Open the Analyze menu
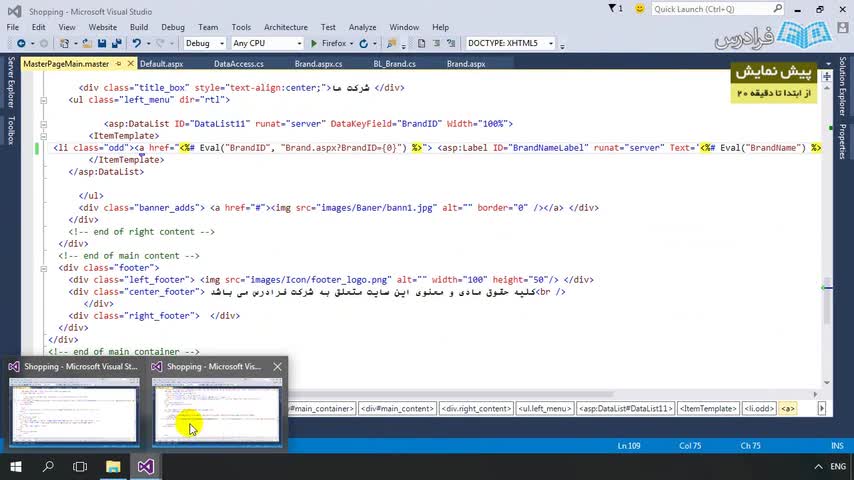 [362, 27]
